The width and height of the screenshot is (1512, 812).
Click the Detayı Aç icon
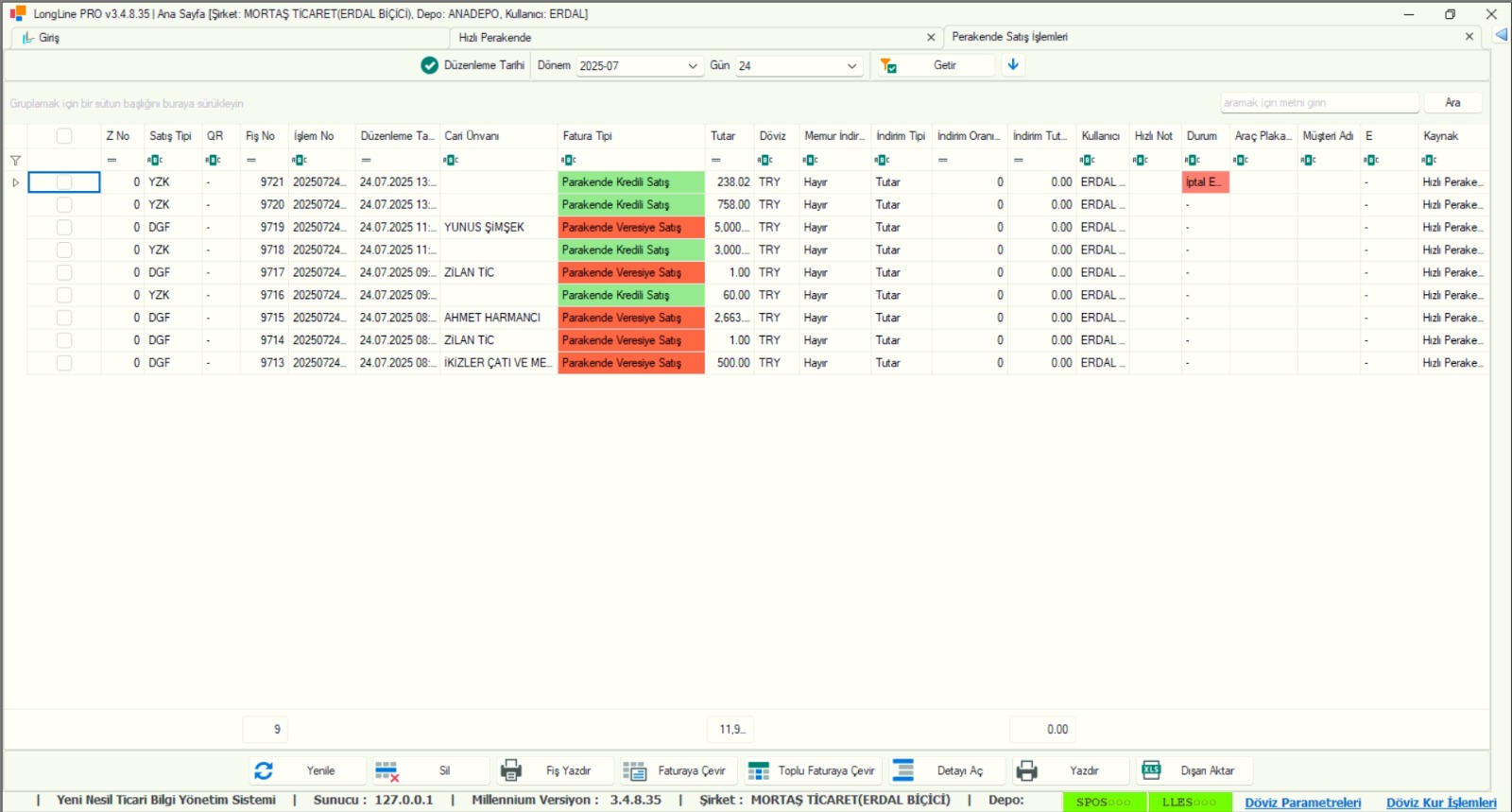[x=903, y=770]
